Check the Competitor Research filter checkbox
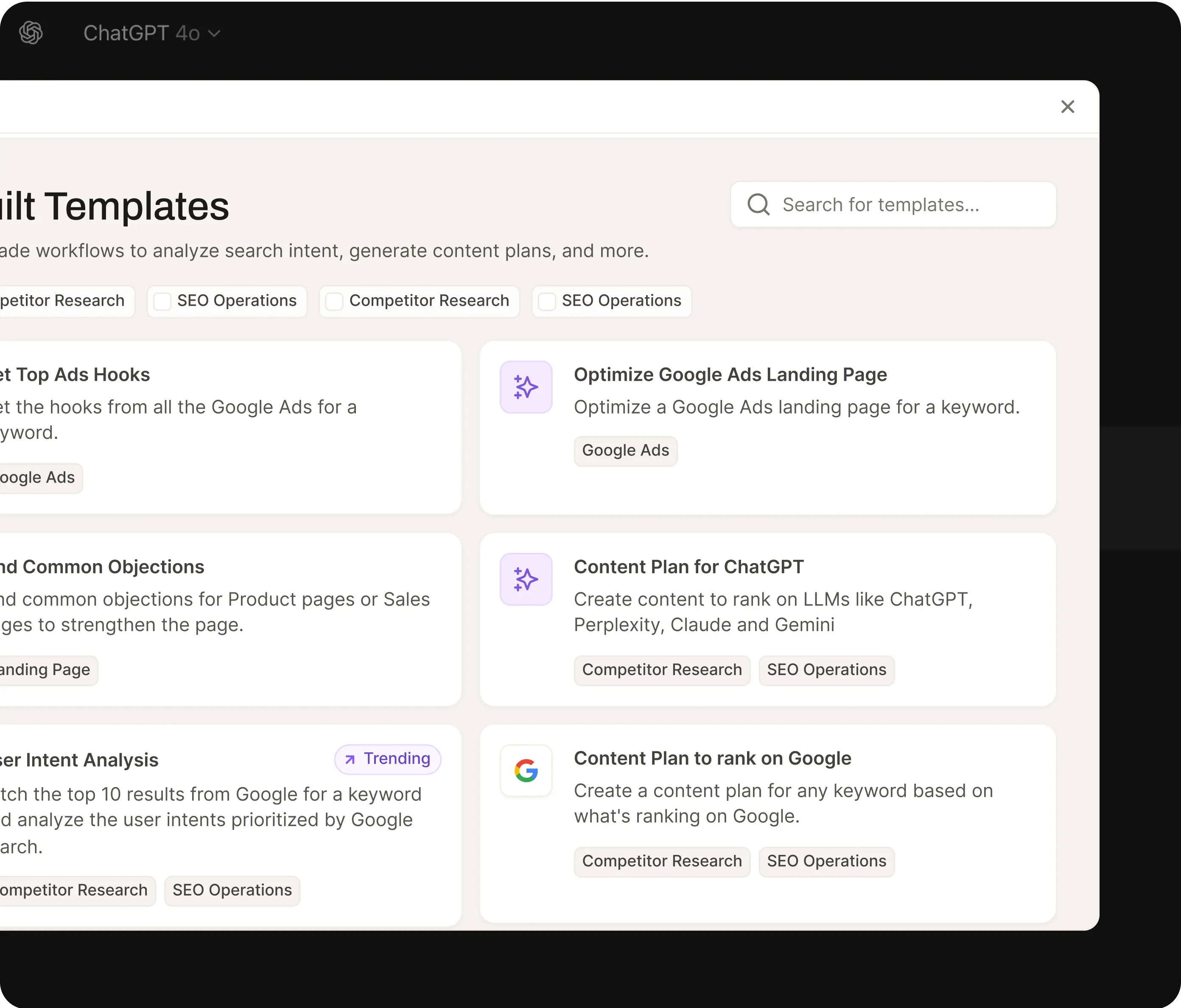Image resolution: width=1181 pixels, height=1008 pixels. (x=335, y=301)
